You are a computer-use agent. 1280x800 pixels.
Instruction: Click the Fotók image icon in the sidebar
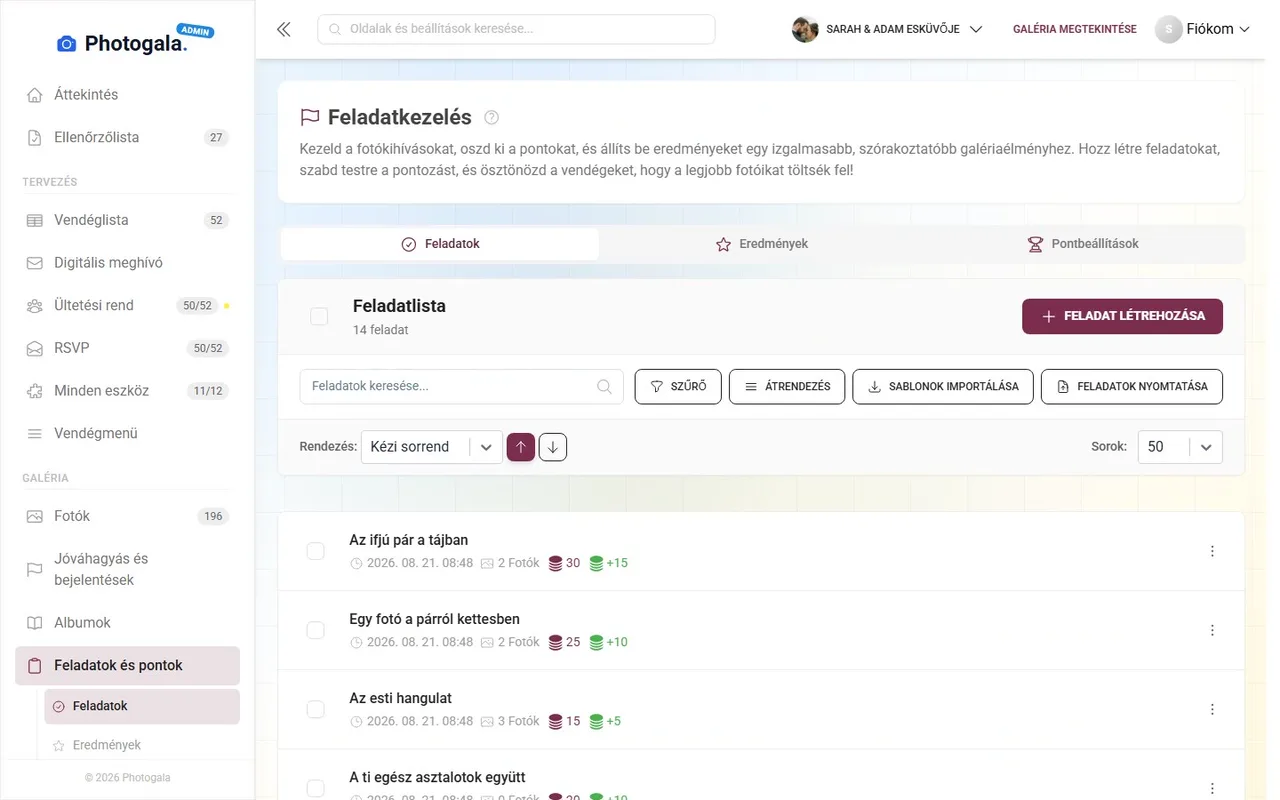[x=35, y=516]
